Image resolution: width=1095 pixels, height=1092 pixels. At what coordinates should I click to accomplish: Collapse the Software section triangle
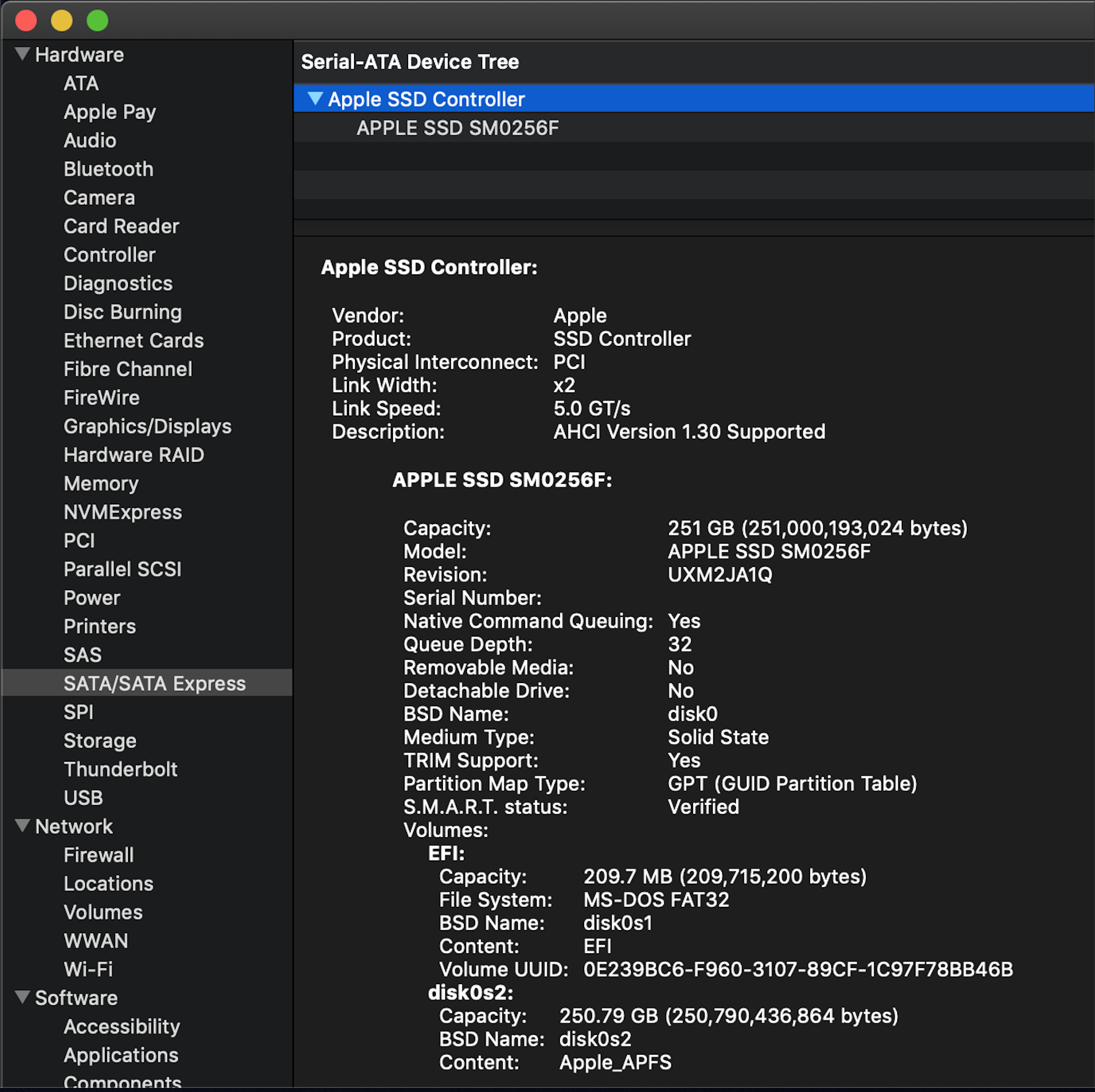pos(22,997)
